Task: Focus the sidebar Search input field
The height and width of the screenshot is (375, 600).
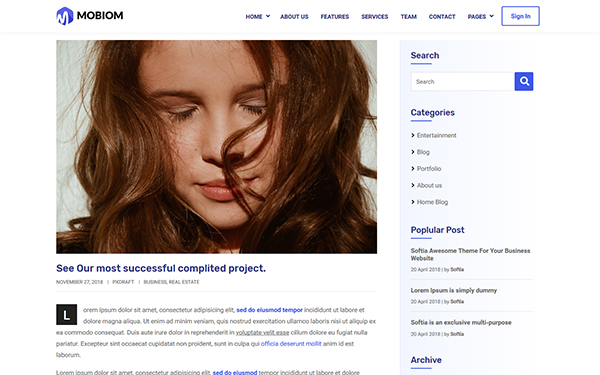Action: [x=463, y=82]
